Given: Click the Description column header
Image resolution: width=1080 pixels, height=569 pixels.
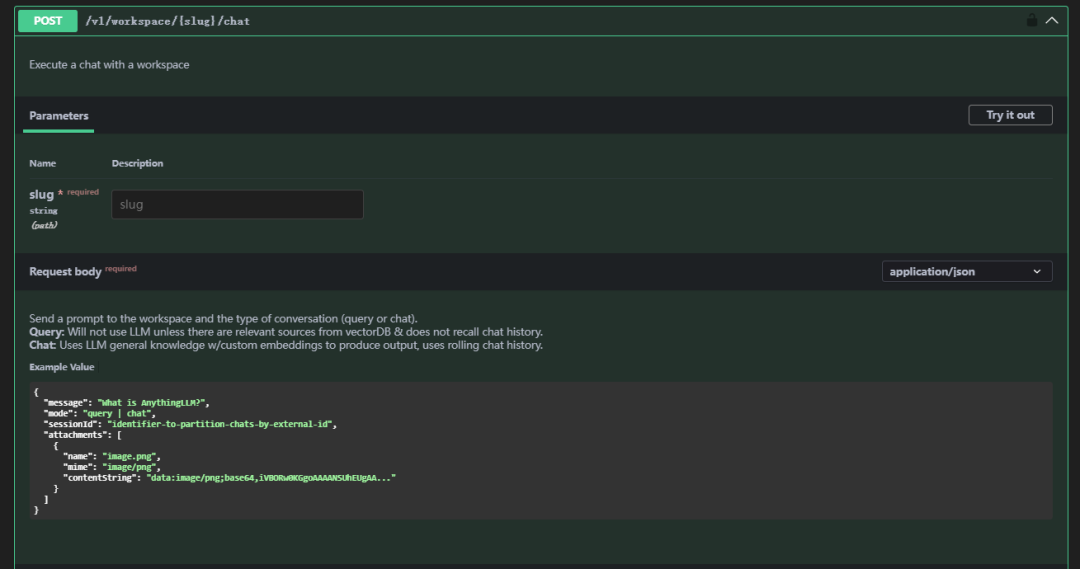Looking at the screenshot, I should (x=137, y=163).
